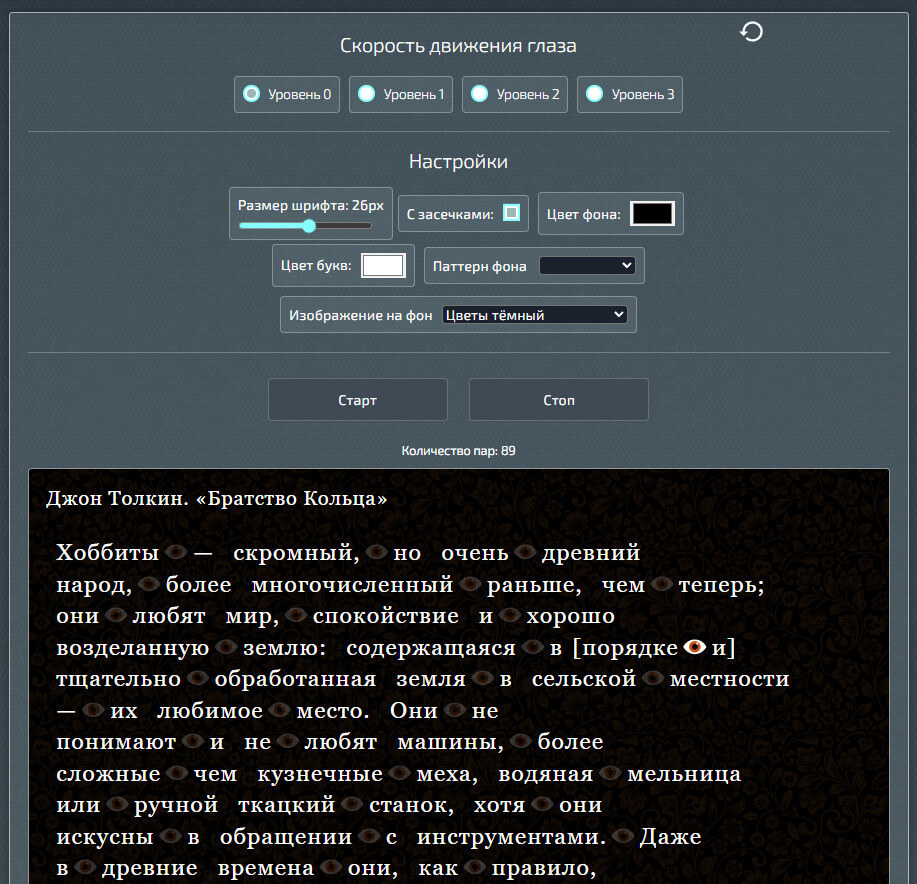
Task: Click the eye icon after 'Хоббиты'
Action: click(x=176, y=551)
